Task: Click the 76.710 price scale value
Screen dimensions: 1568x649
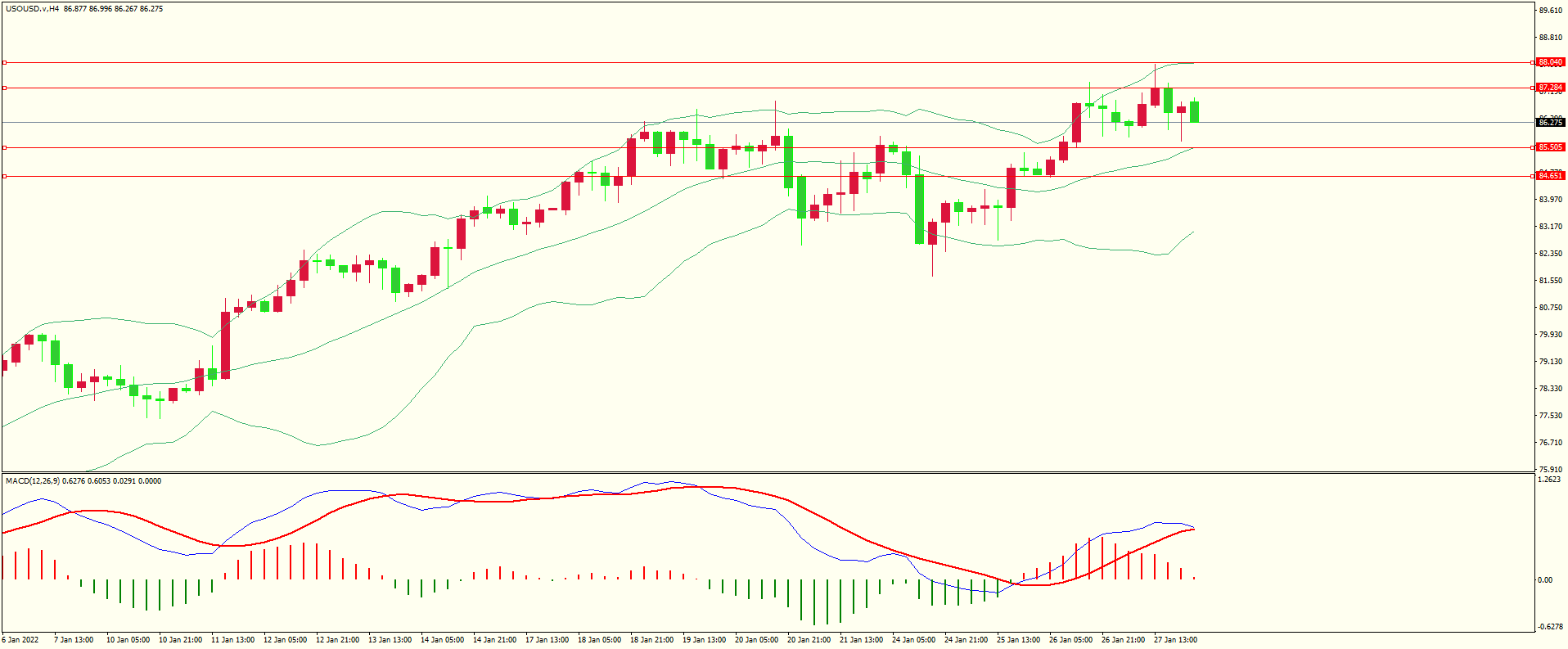Action: coord(1551,443)
